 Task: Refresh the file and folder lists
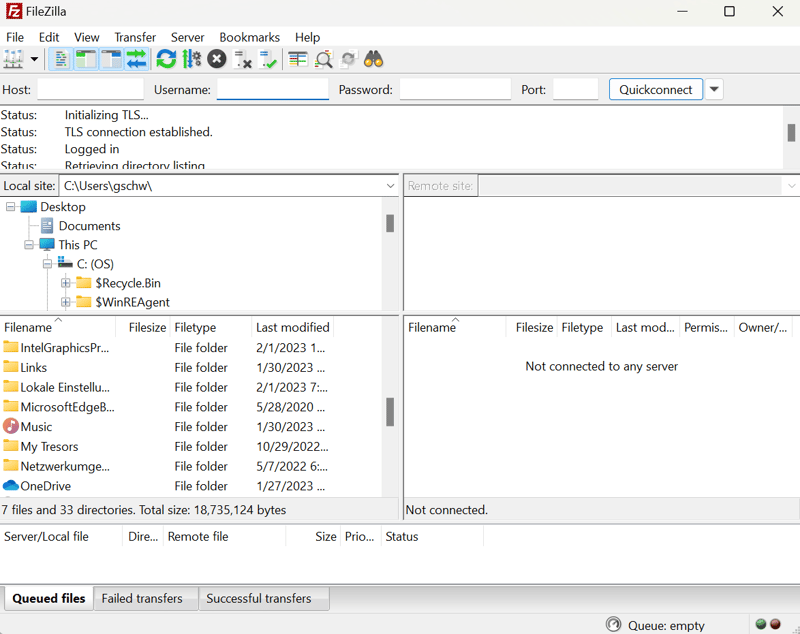click(x=166, y=59)
